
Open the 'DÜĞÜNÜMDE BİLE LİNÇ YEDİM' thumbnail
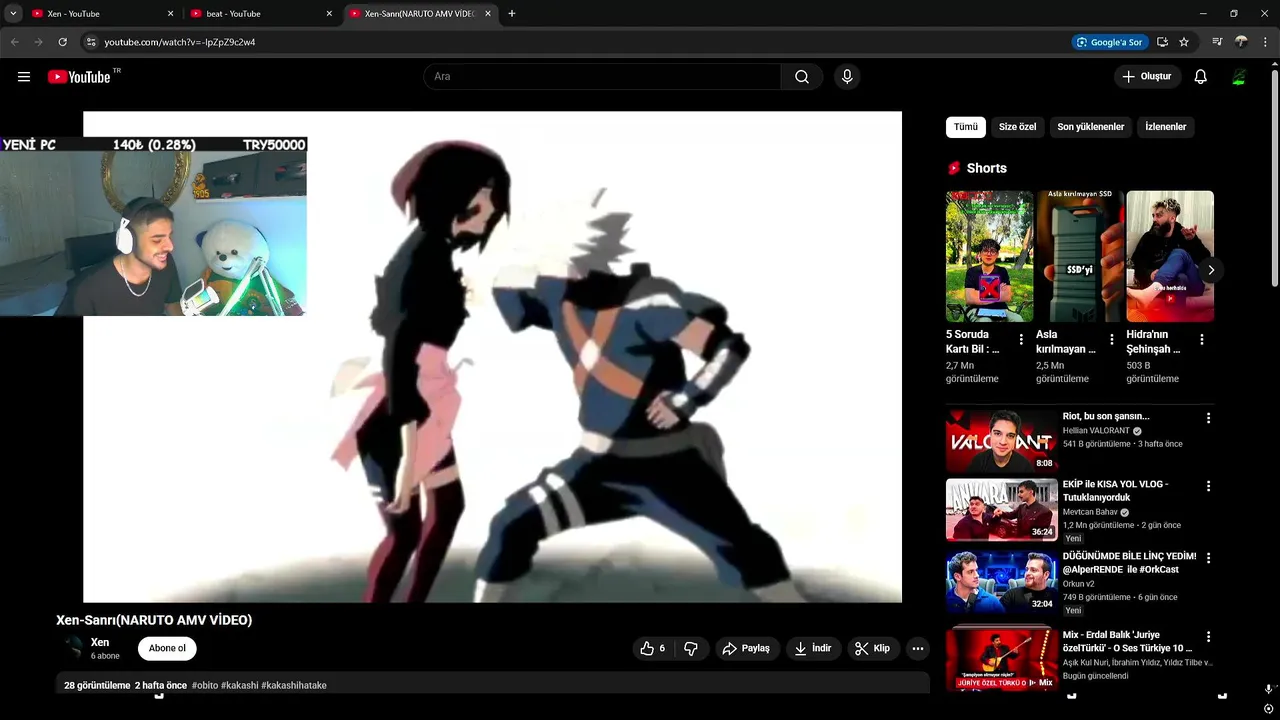click(1002, 582)
